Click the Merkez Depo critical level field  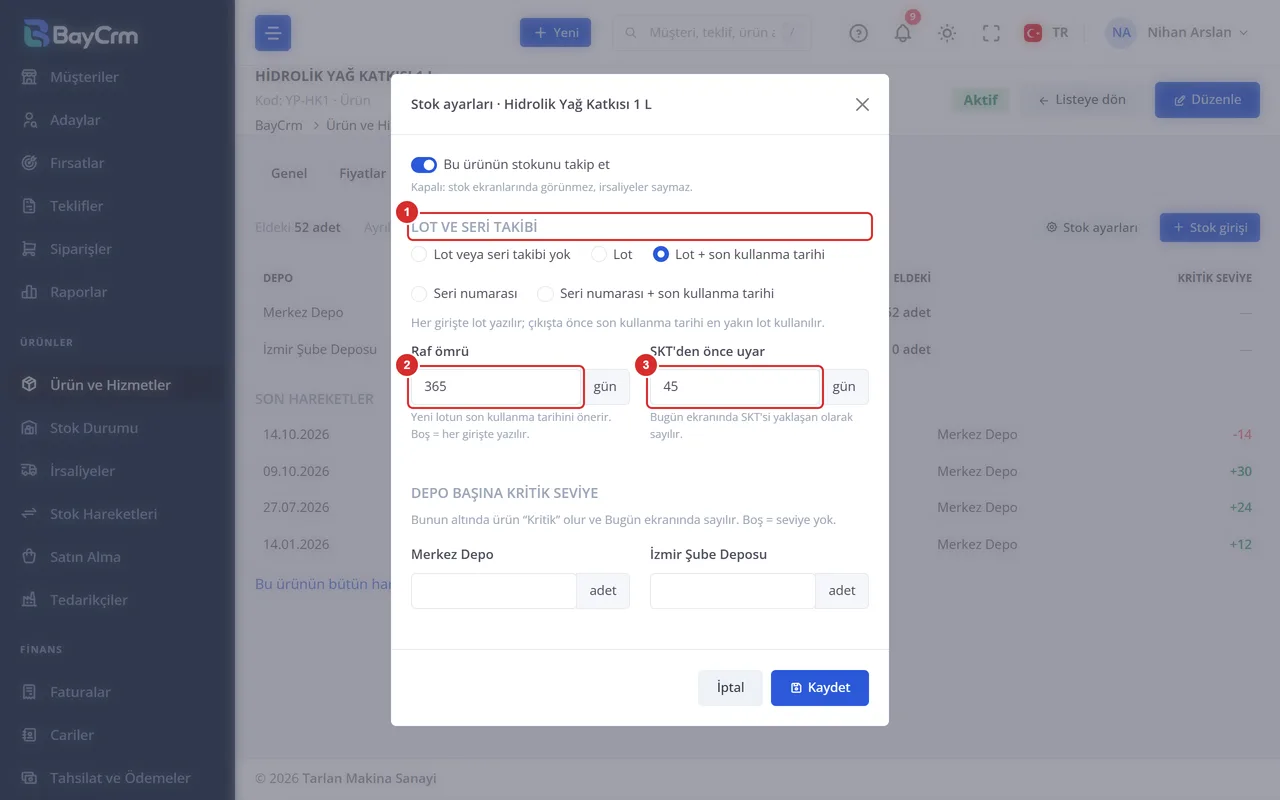pyautogui.click(x=494, y=591)
